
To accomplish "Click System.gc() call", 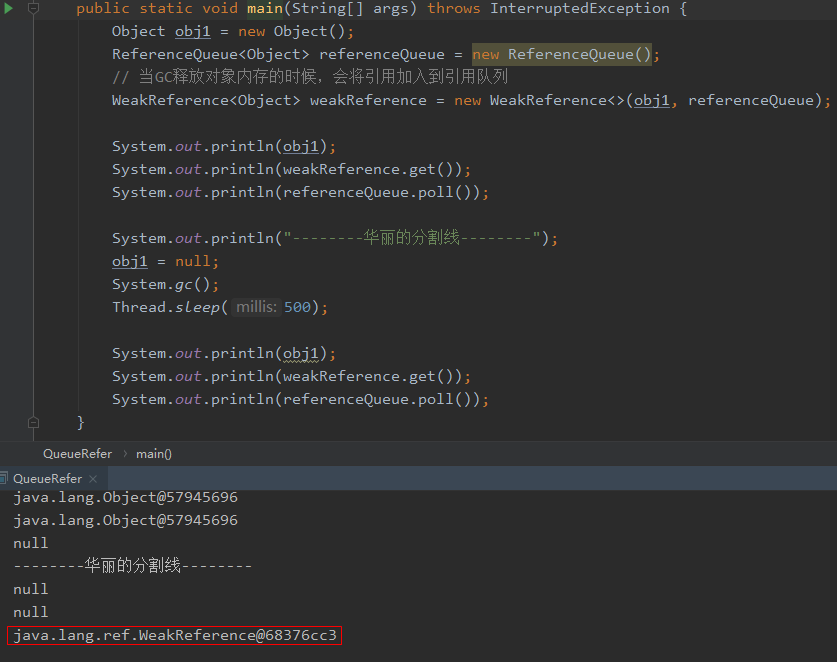I will 165,285.
